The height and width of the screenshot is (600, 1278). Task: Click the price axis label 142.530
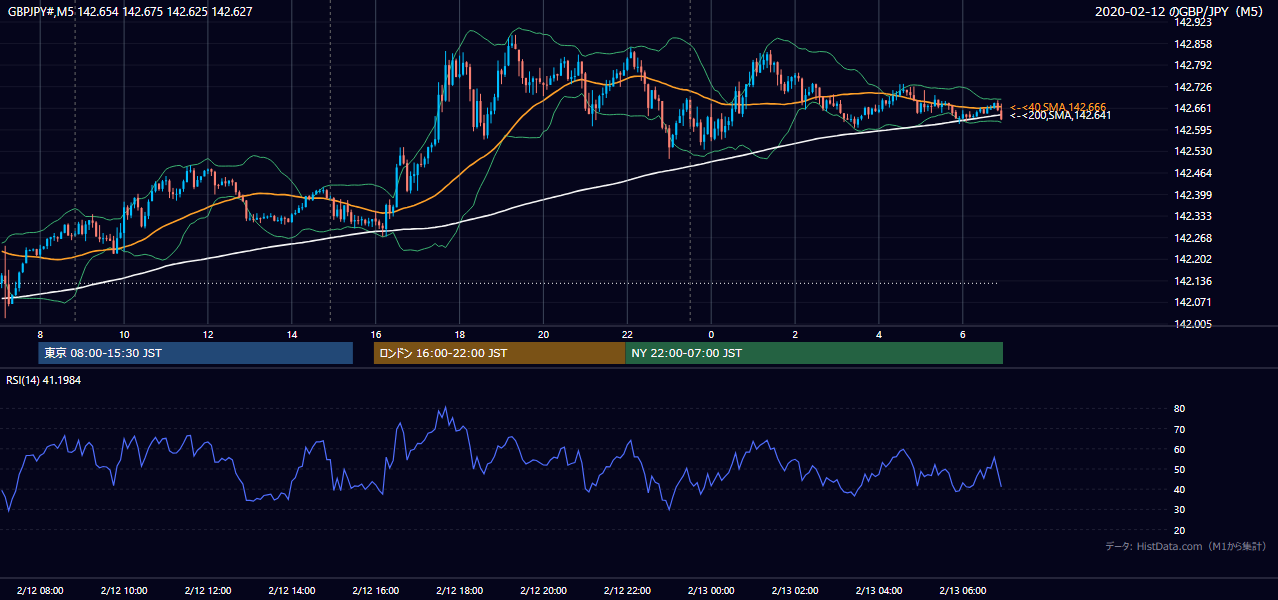point(1193,152)
